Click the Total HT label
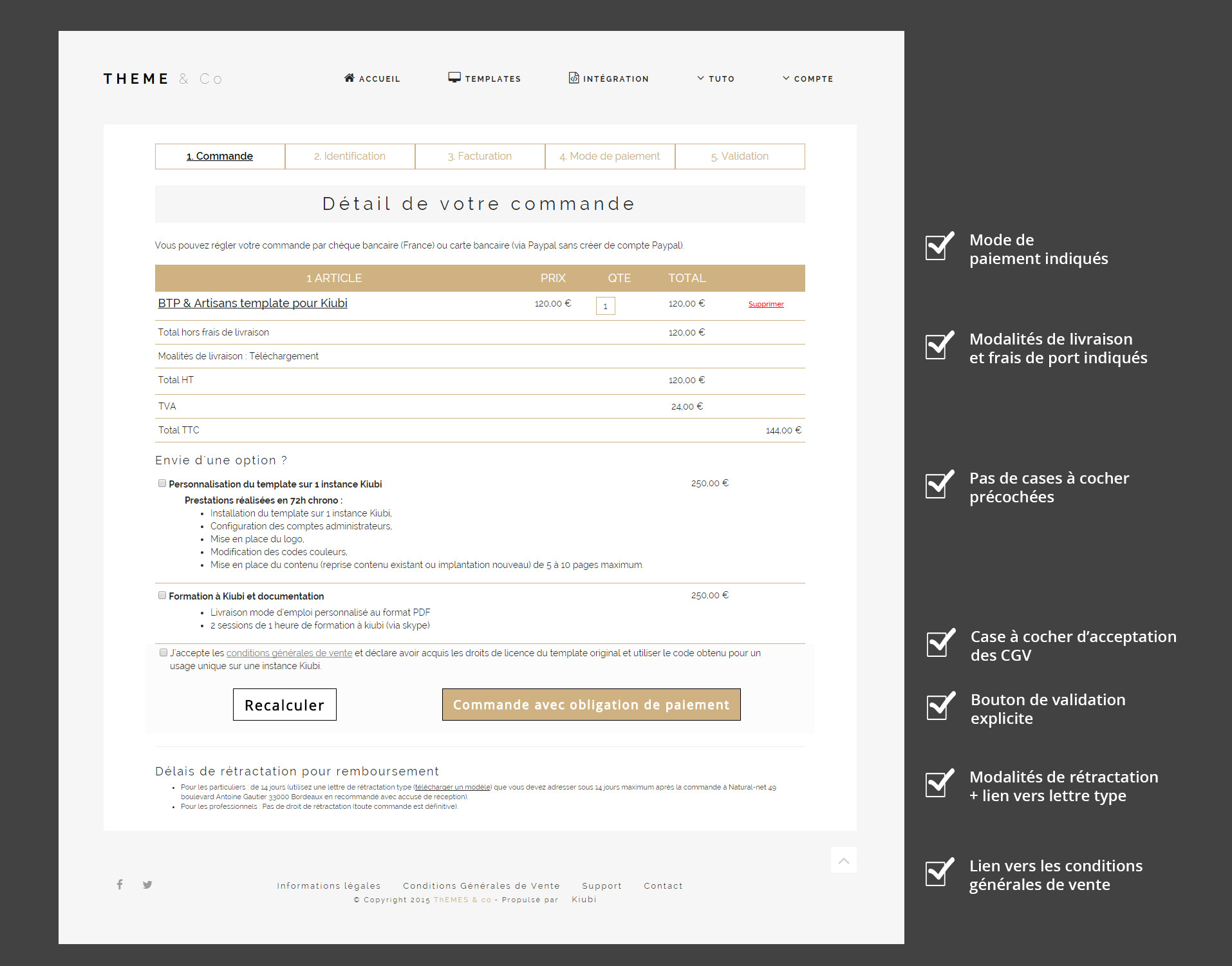The width and height of the screenshot is (1232, 966). tap(176, 380)
